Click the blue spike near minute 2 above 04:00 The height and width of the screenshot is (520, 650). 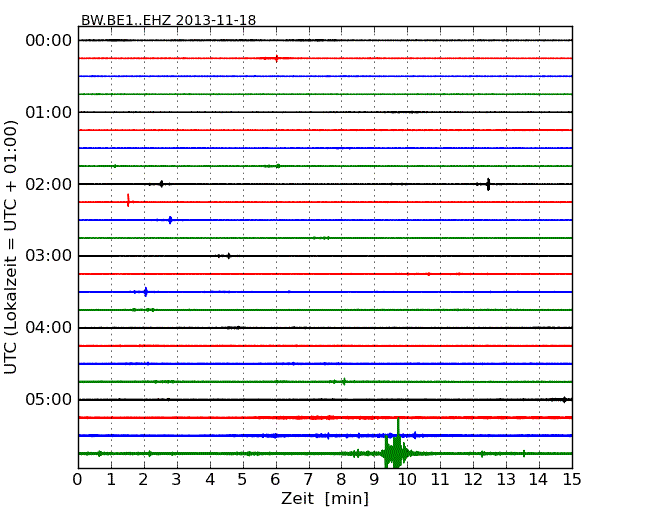coord(146,292)
